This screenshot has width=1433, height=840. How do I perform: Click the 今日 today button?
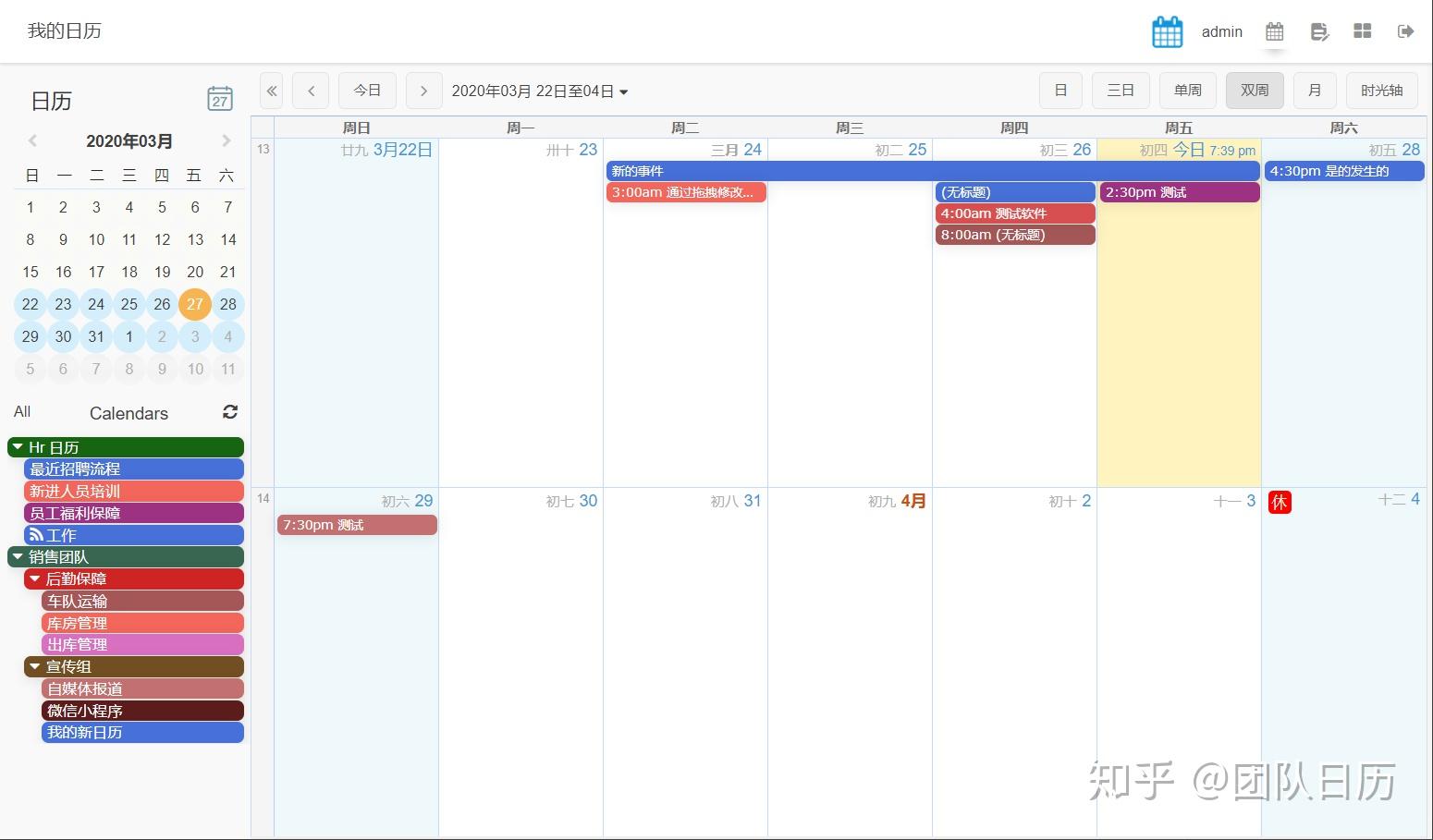tap(367, 91)
